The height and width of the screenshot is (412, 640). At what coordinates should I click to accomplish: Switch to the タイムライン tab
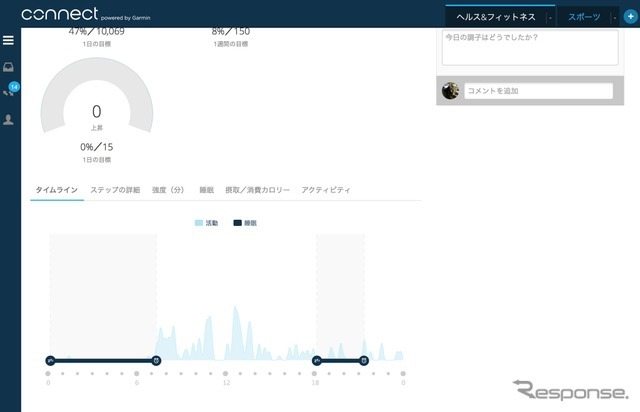(57, 190)
